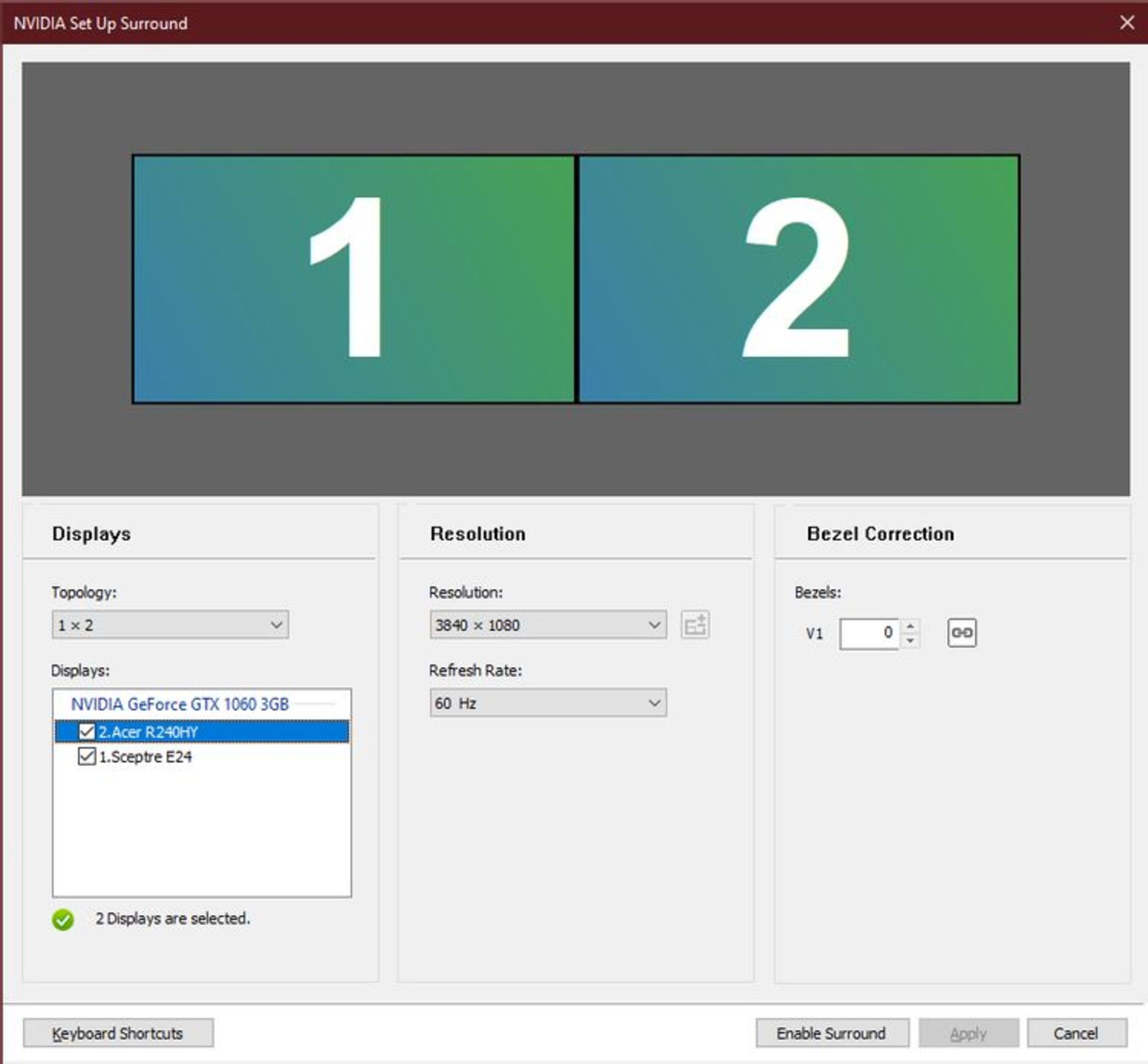
Task: Select the 2.Acer R240HY row
Action: point(202,731)
